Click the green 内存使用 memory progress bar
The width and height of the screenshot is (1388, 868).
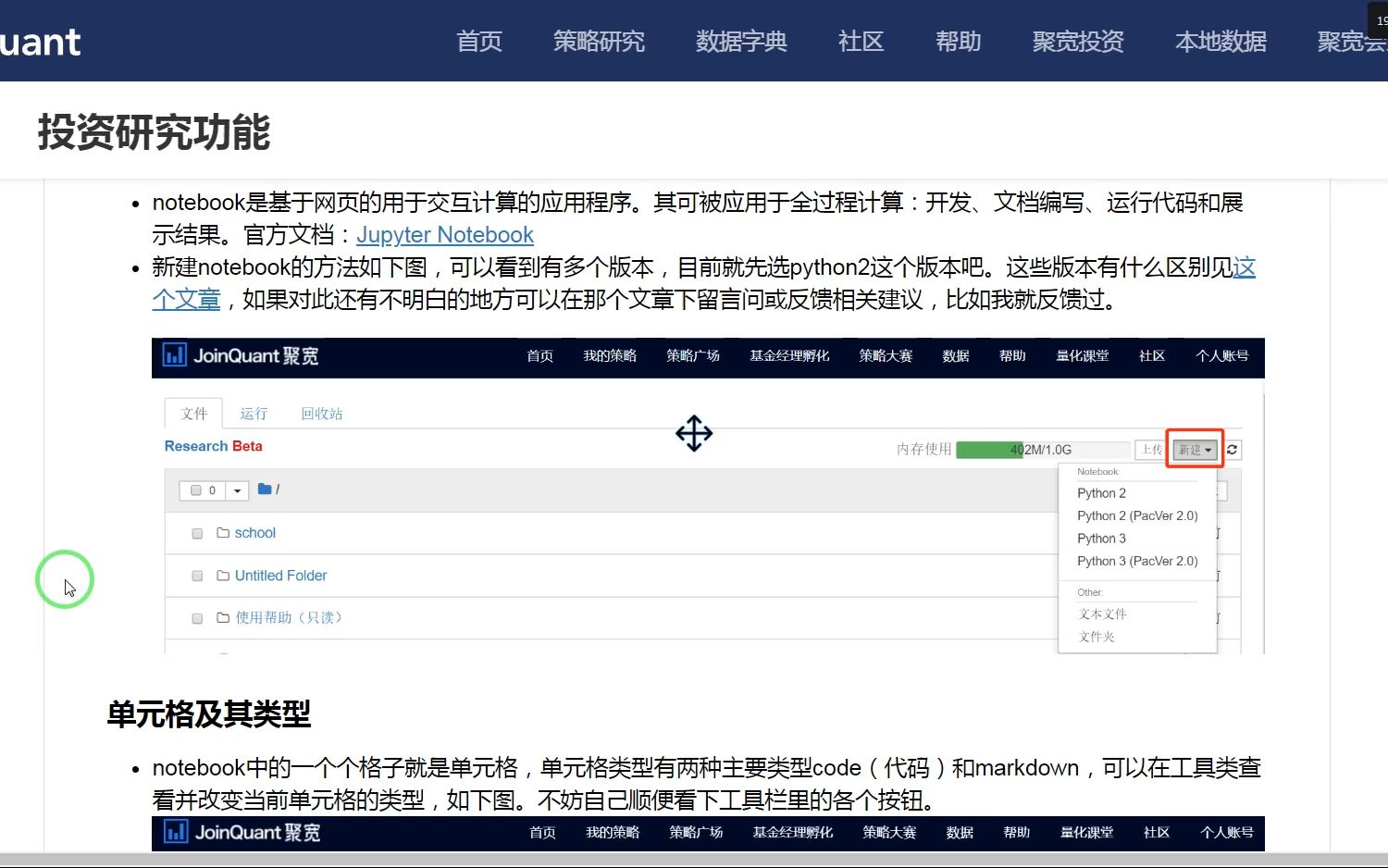click(x=1043, y=450)
